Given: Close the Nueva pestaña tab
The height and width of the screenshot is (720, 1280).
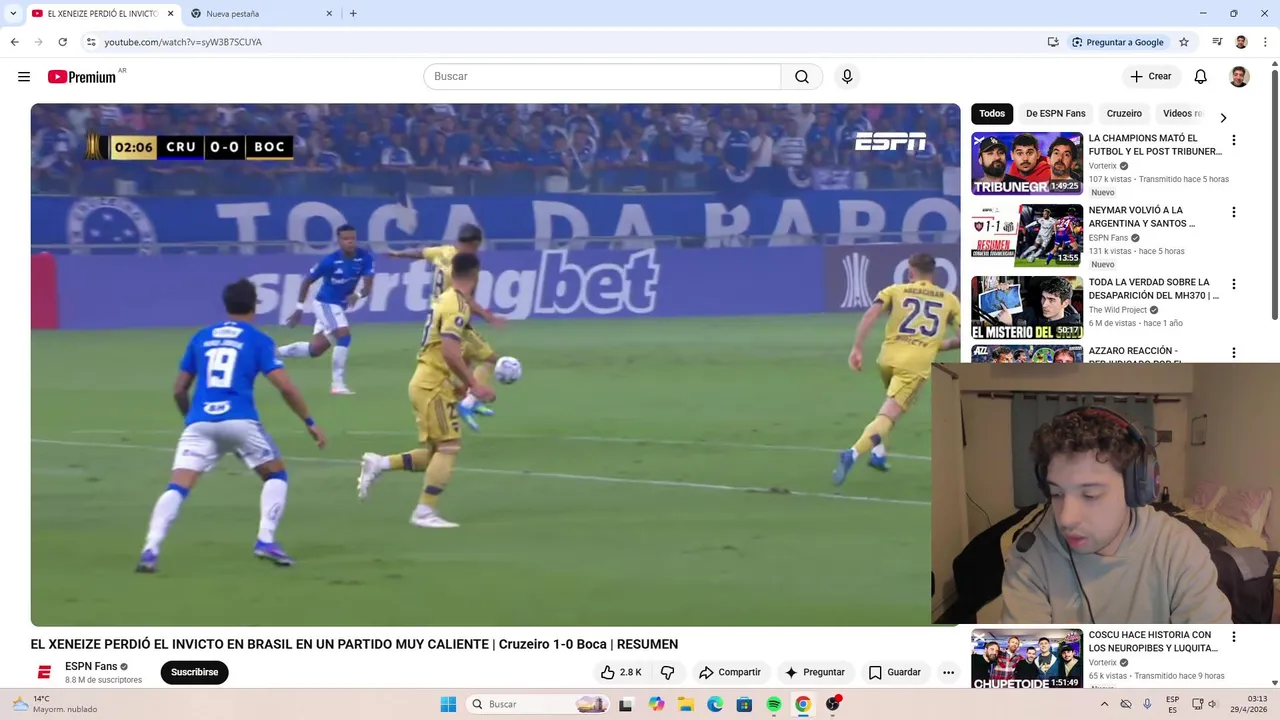Looking at the screenshot, I should point(329,14).
